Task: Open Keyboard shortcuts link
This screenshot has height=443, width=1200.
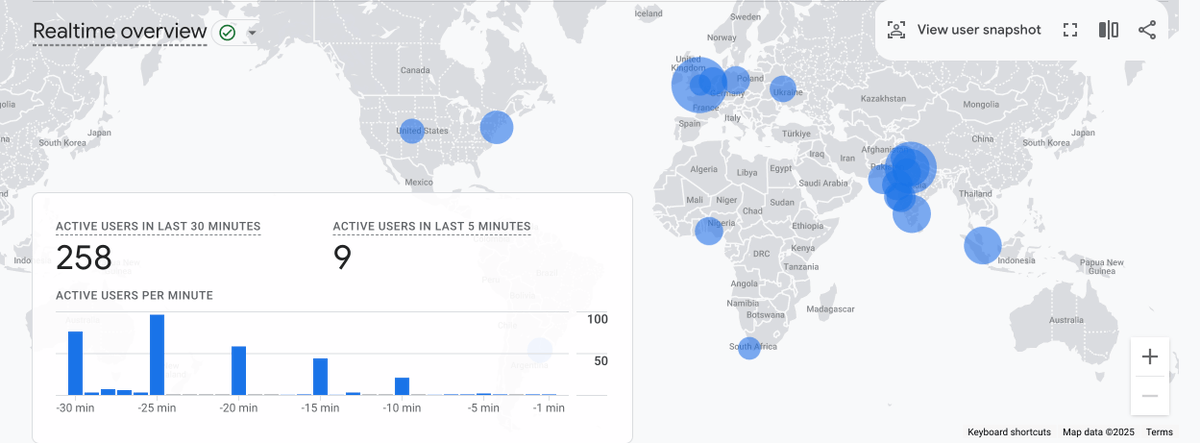Action: 1009,432
